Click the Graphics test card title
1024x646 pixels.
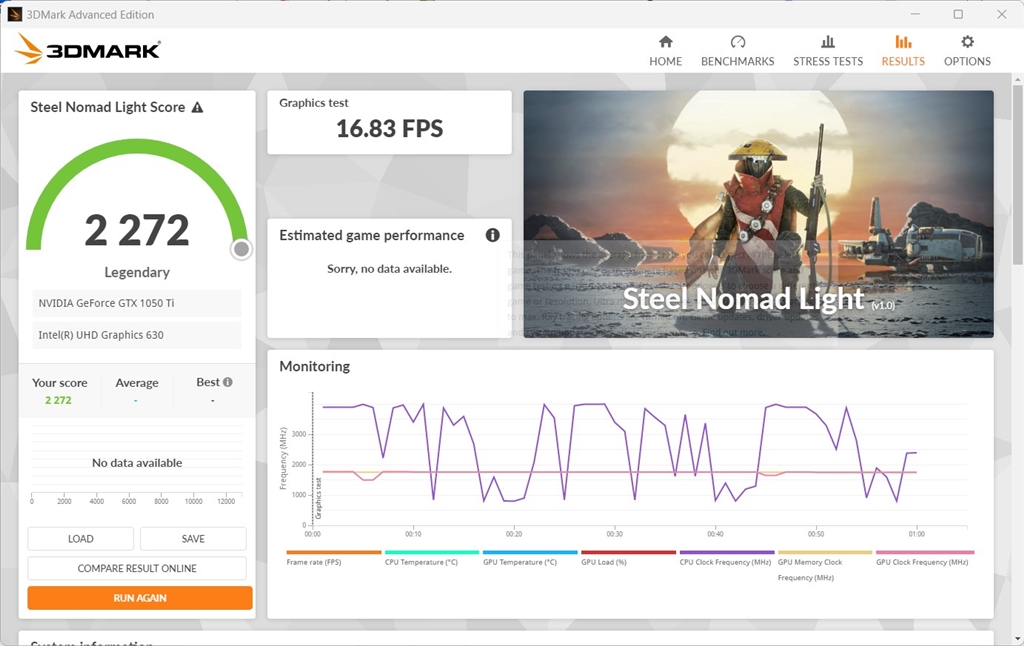[313, 103]
